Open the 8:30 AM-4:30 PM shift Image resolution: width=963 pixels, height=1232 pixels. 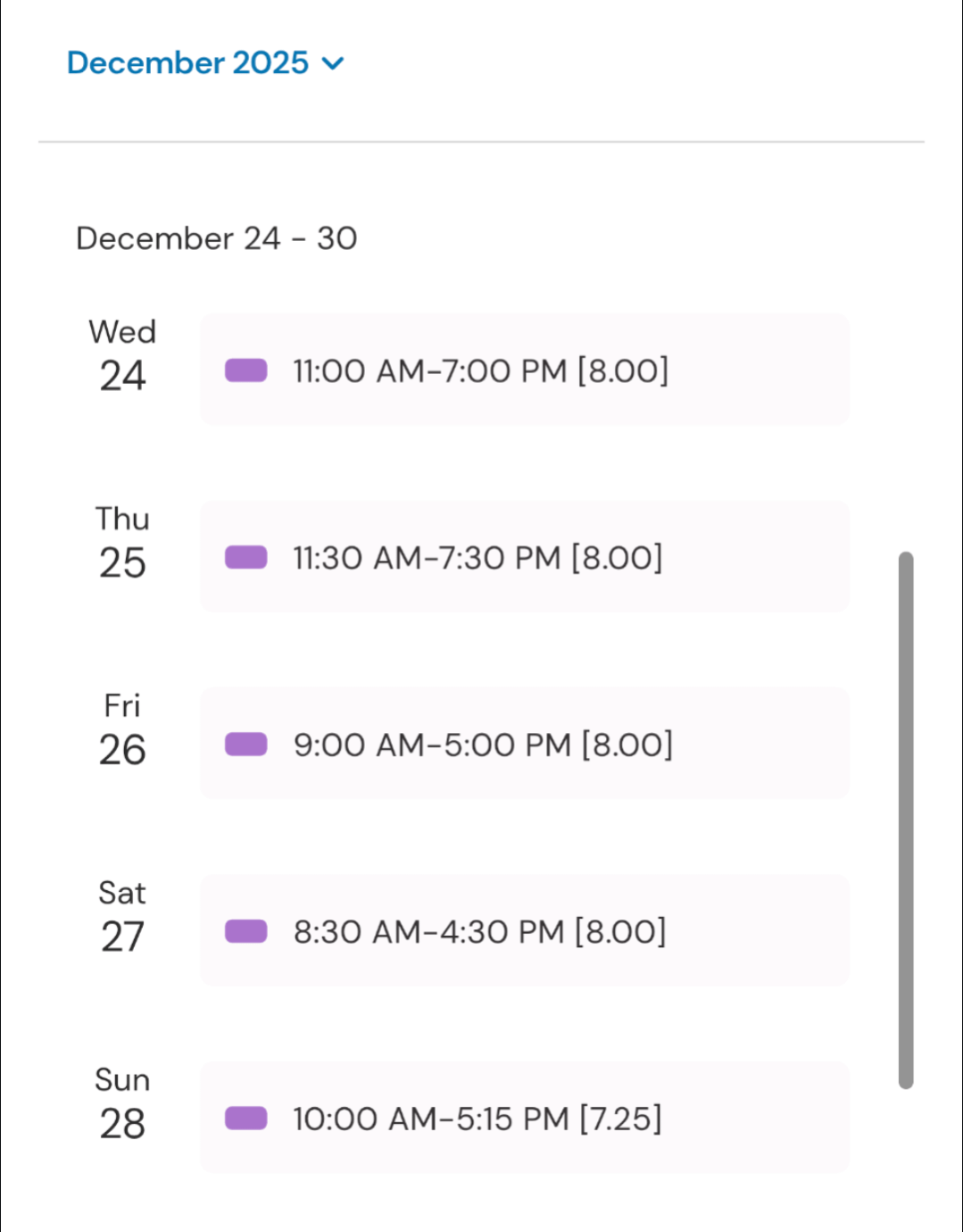tap(479, 932)
